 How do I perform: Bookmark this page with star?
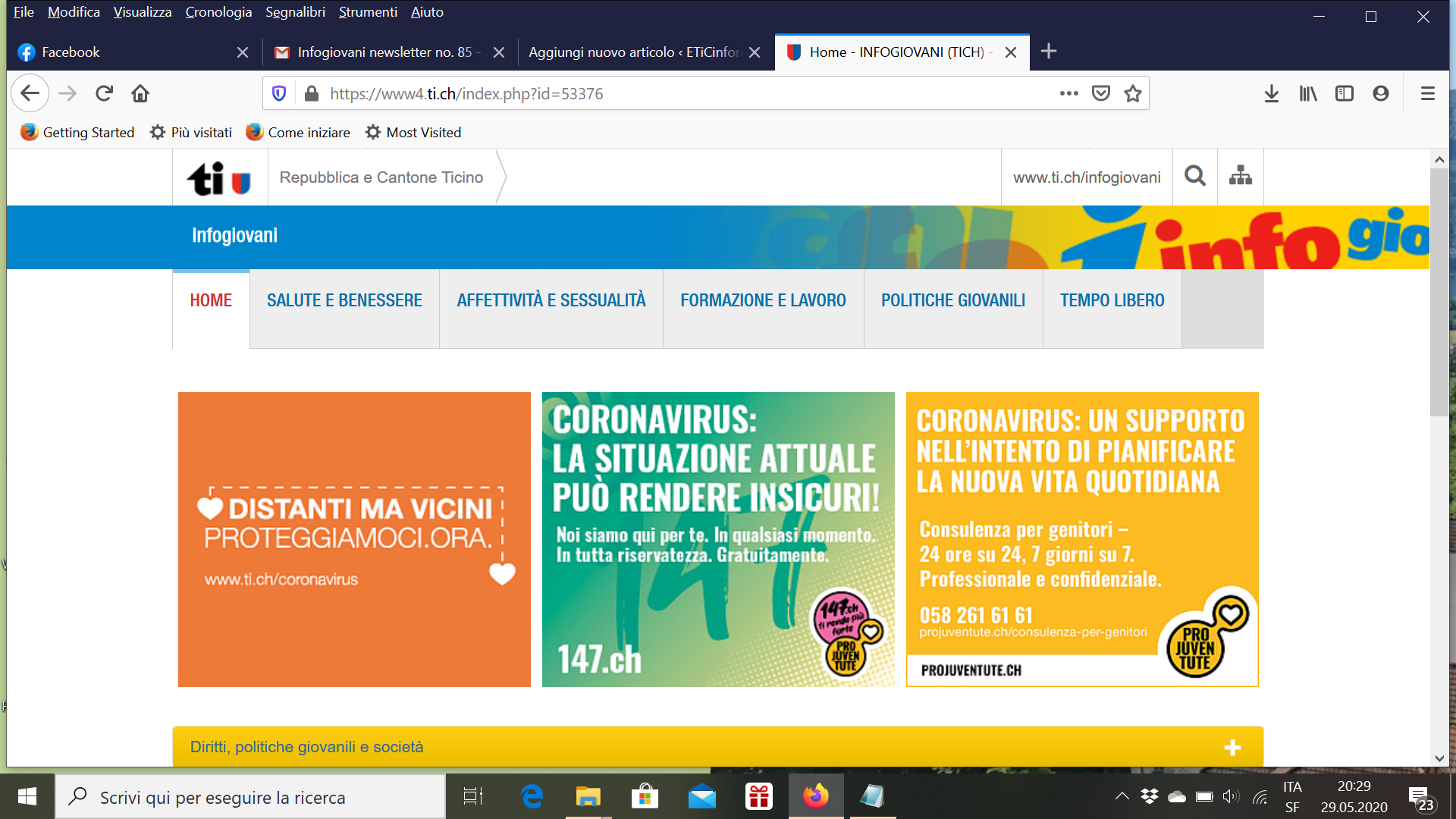click(x=1133, y=93)
